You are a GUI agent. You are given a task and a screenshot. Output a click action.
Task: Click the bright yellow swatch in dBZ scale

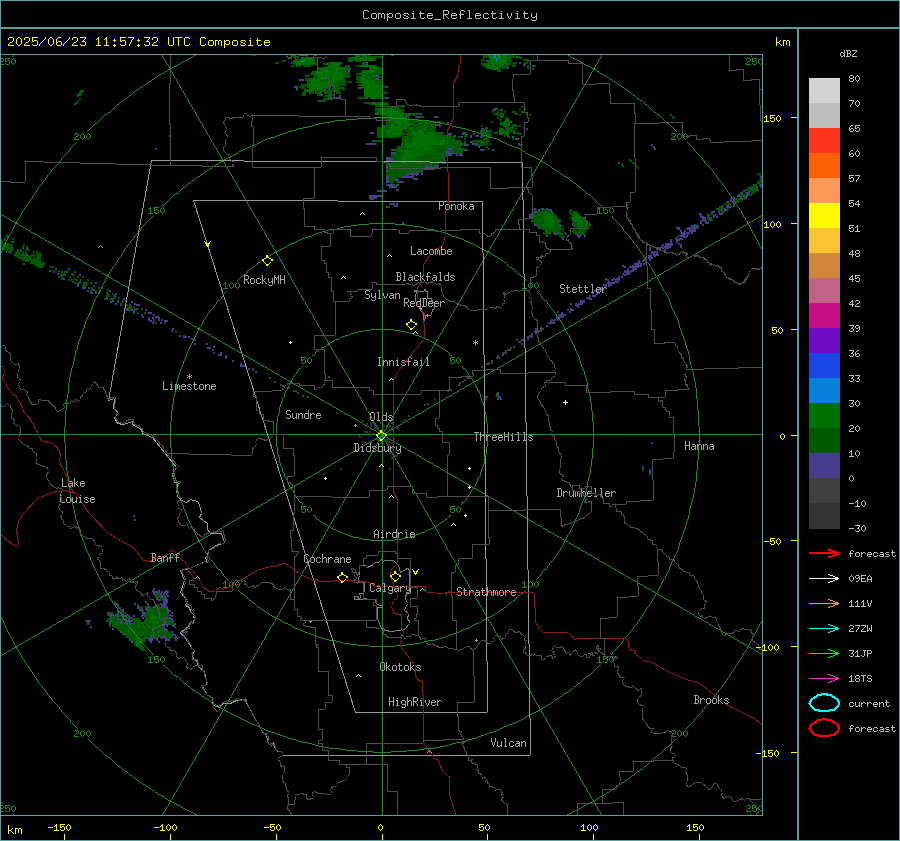(824, 215)
